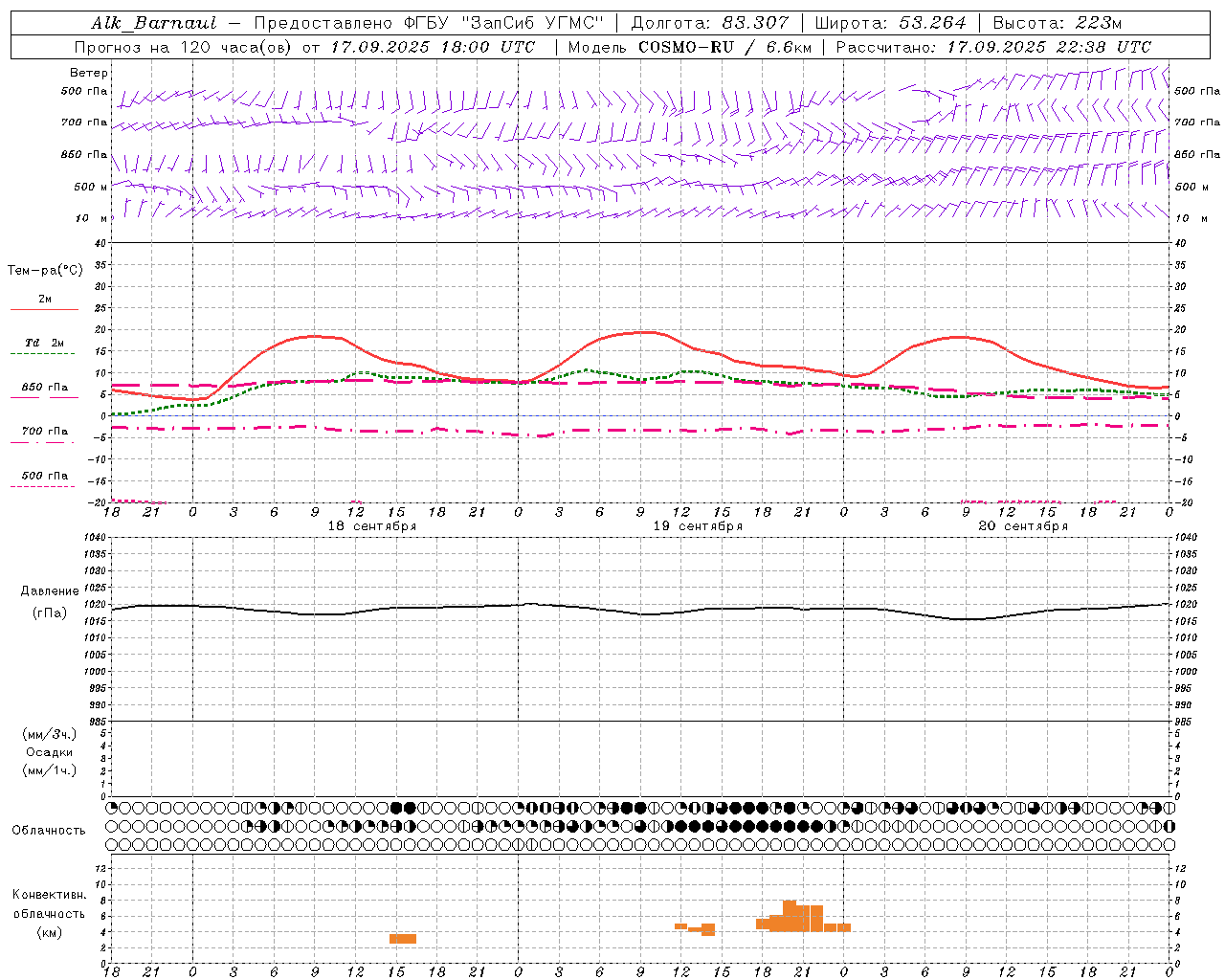Click the '19 сентября' date label
This screenshot has height=980, width=1225.
(697, 526)
